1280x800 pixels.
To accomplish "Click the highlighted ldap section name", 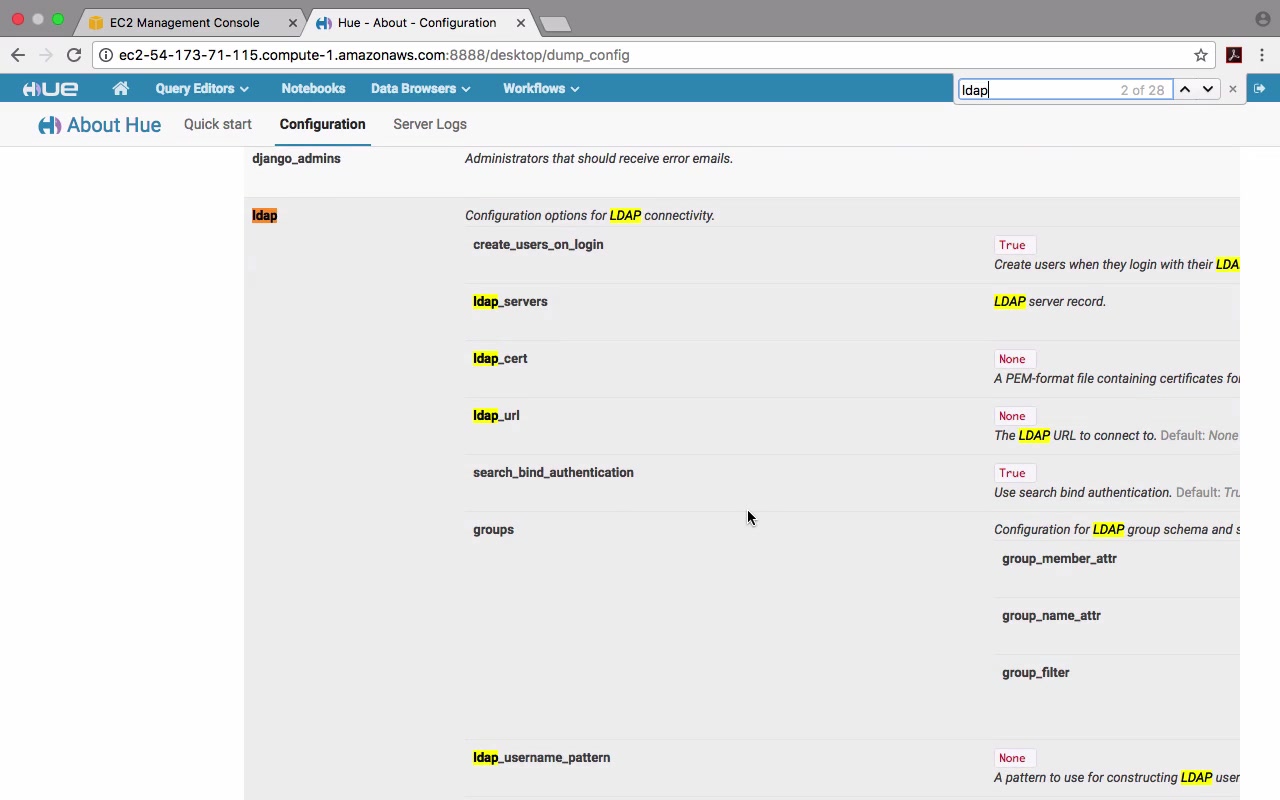I will tap(264, 215).
